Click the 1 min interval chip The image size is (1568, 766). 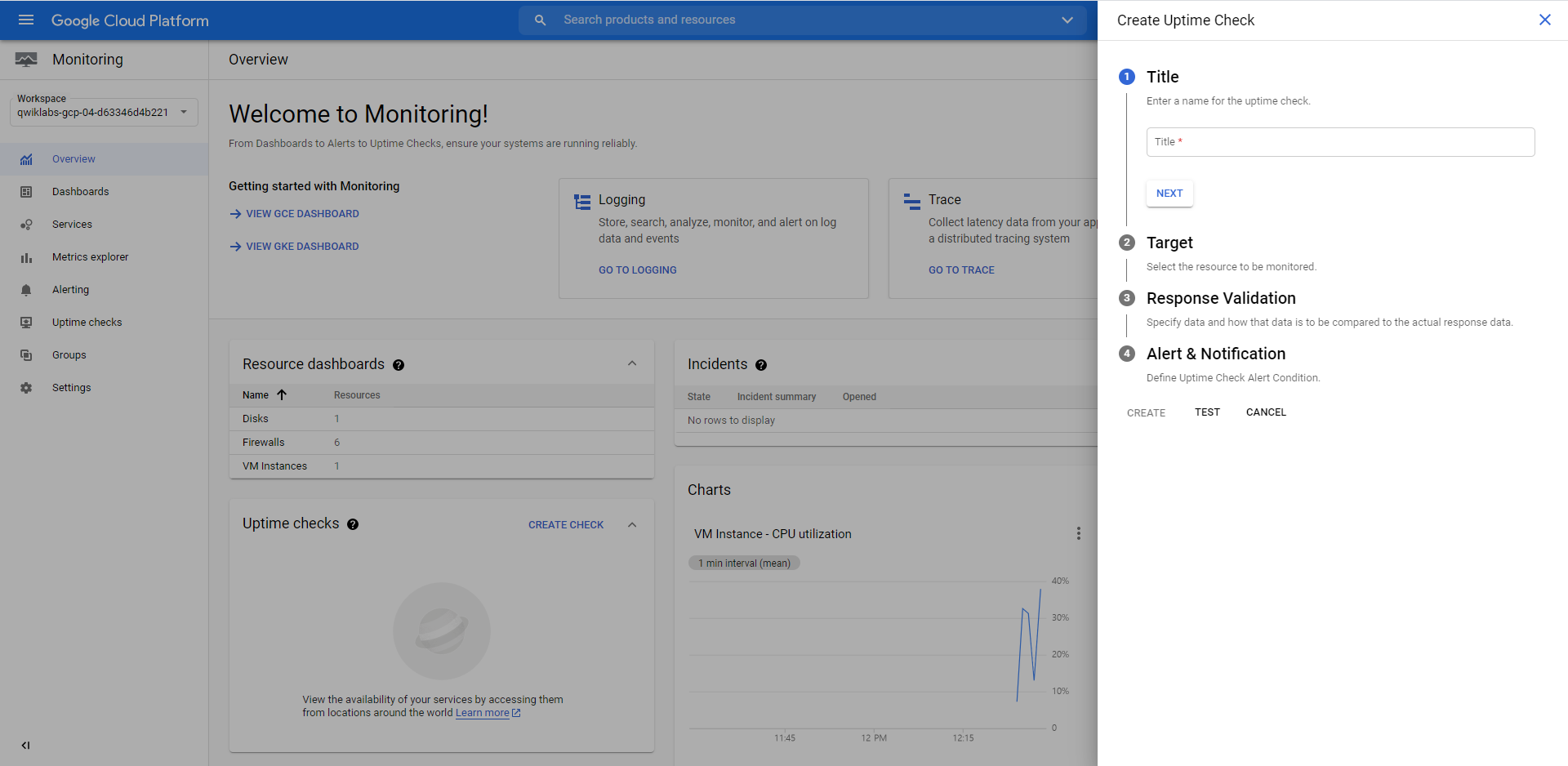pyautogui.click(x=745, y=563)
